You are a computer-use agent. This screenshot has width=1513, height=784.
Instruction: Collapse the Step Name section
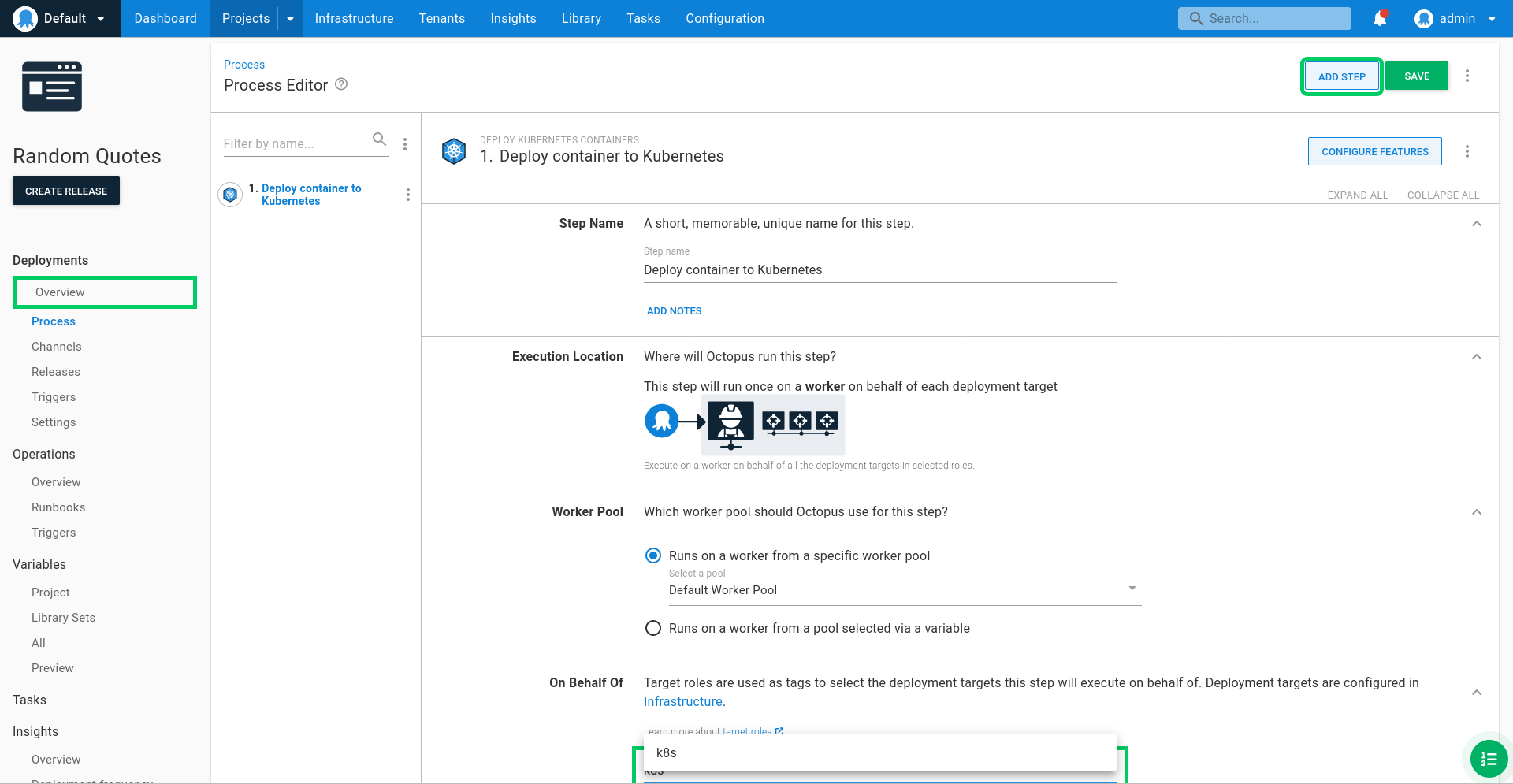tap(1477, 224)
